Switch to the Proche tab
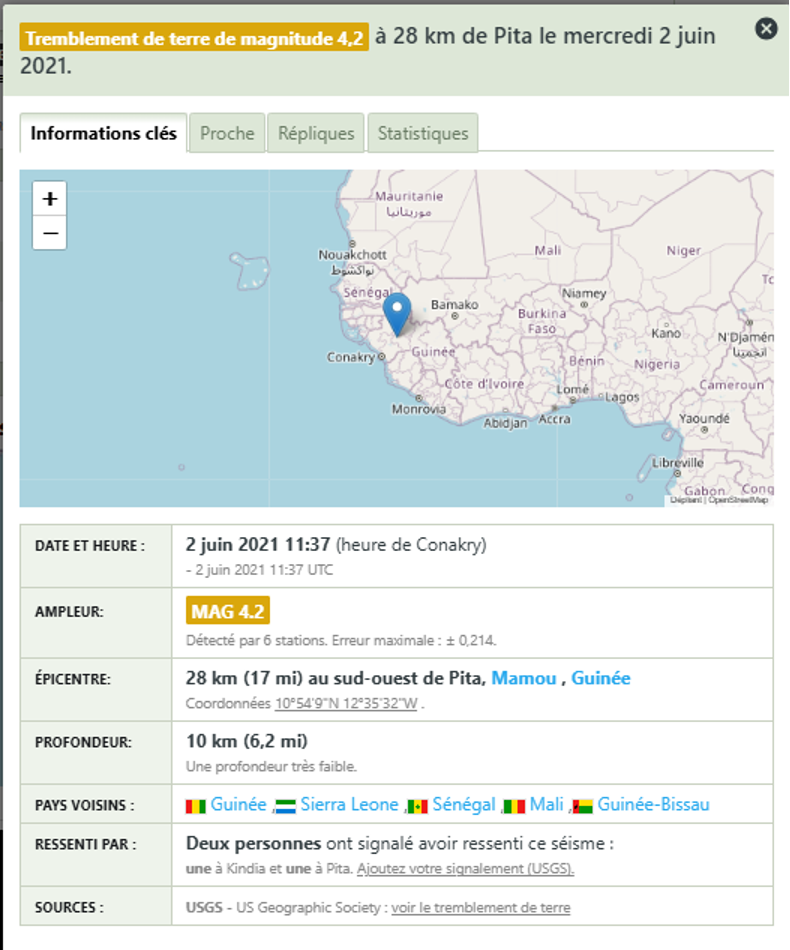 tap(227, 133)
